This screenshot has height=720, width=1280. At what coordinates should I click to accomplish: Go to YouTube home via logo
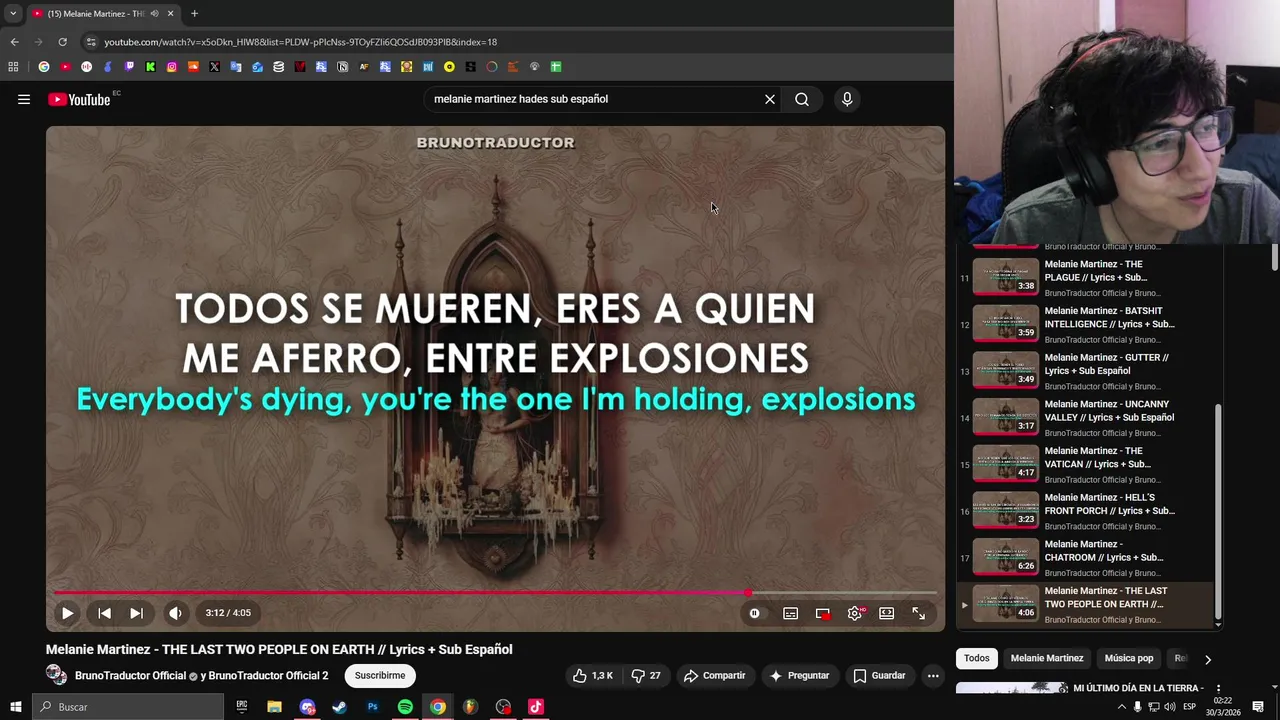click(x=79, y=99)
